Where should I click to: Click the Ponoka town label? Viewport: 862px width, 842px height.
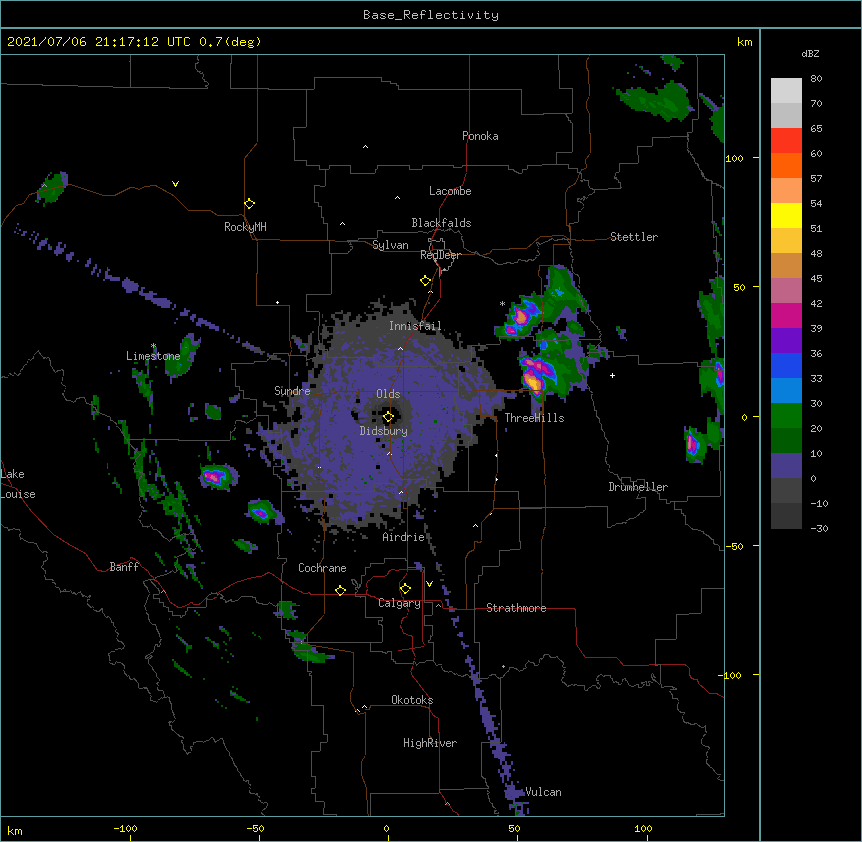(480, 136)
